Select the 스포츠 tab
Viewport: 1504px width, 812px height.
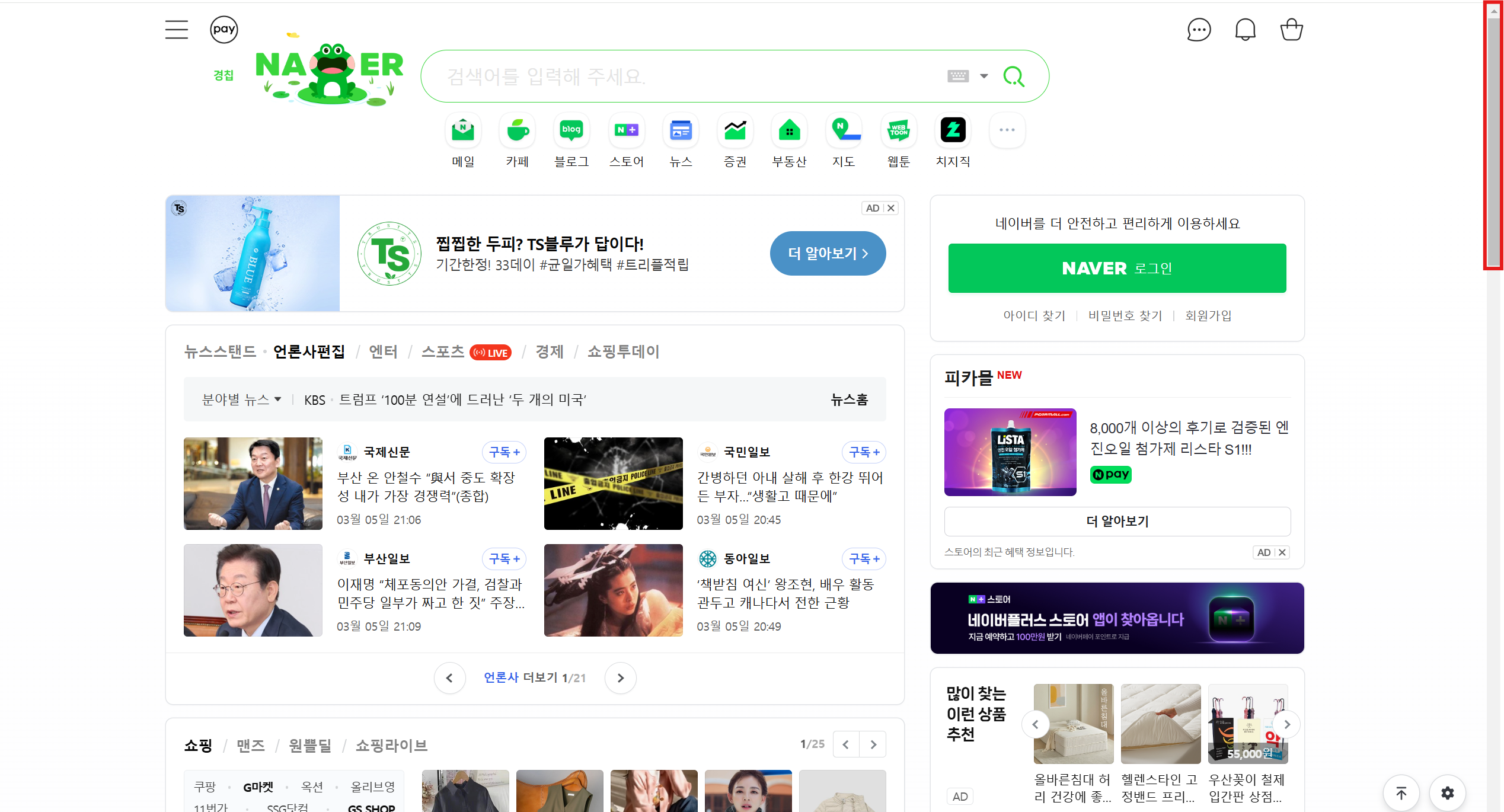click(443, 351)
